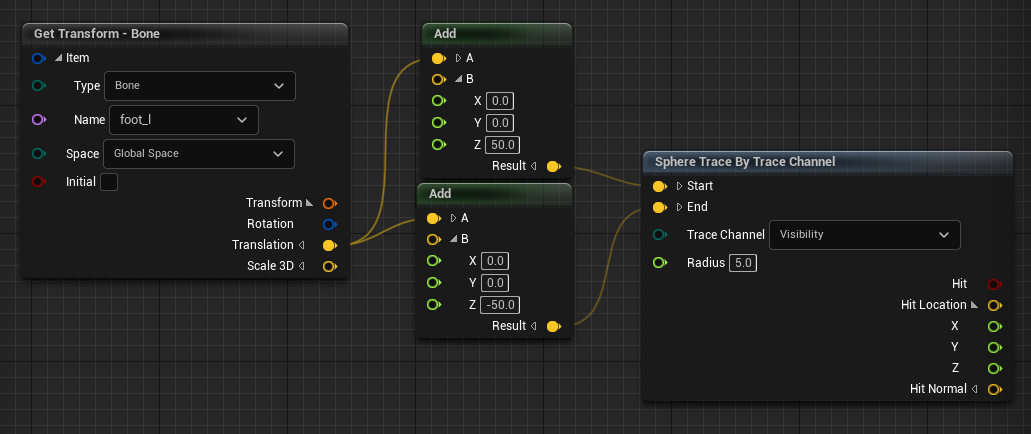Click the Hit Location X output pin
The width and height of the screenshot is (1031, 434).
(x=994, y=326)
